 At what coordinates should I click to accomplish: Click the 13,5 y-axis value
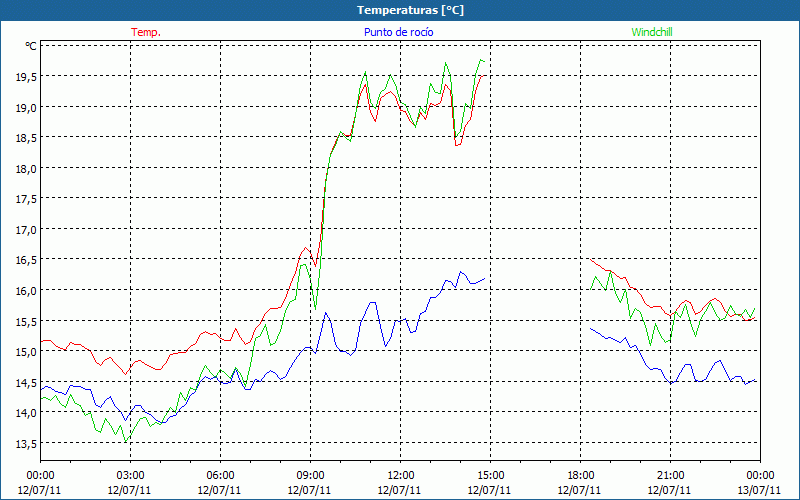pos(27,444)
